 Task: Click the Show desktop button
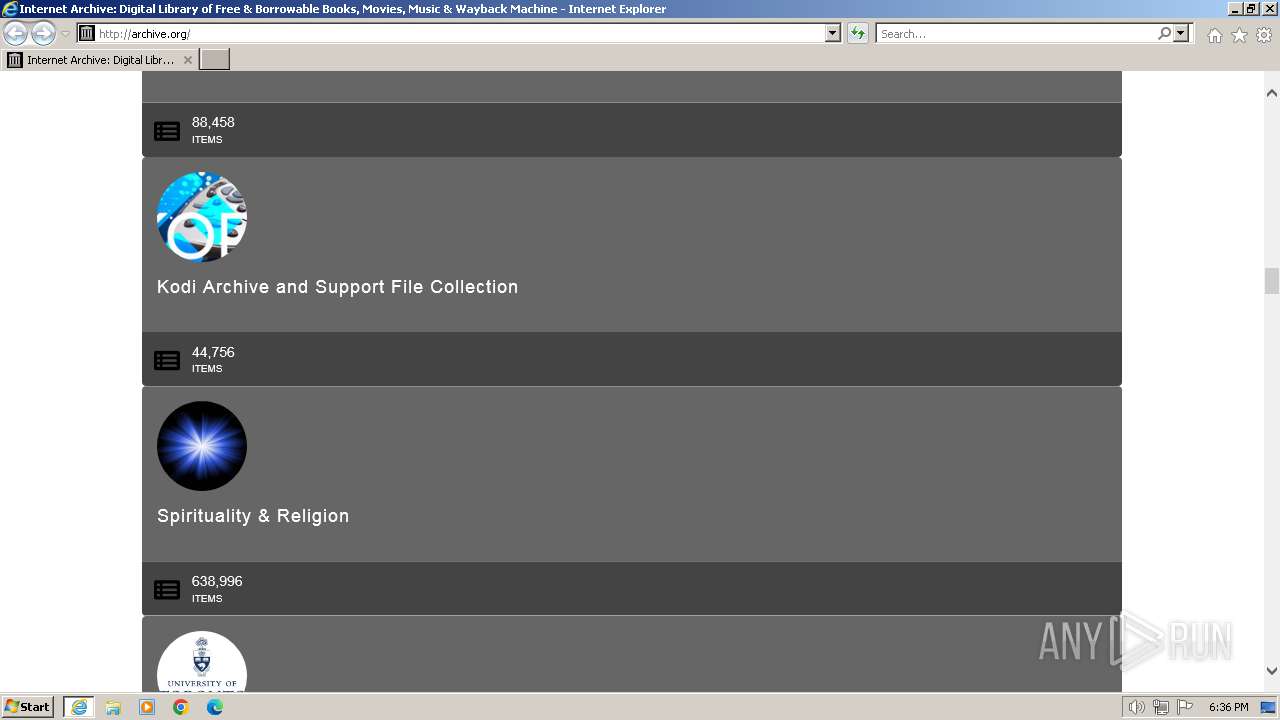pyautogui.click(x=1269, y=707)
